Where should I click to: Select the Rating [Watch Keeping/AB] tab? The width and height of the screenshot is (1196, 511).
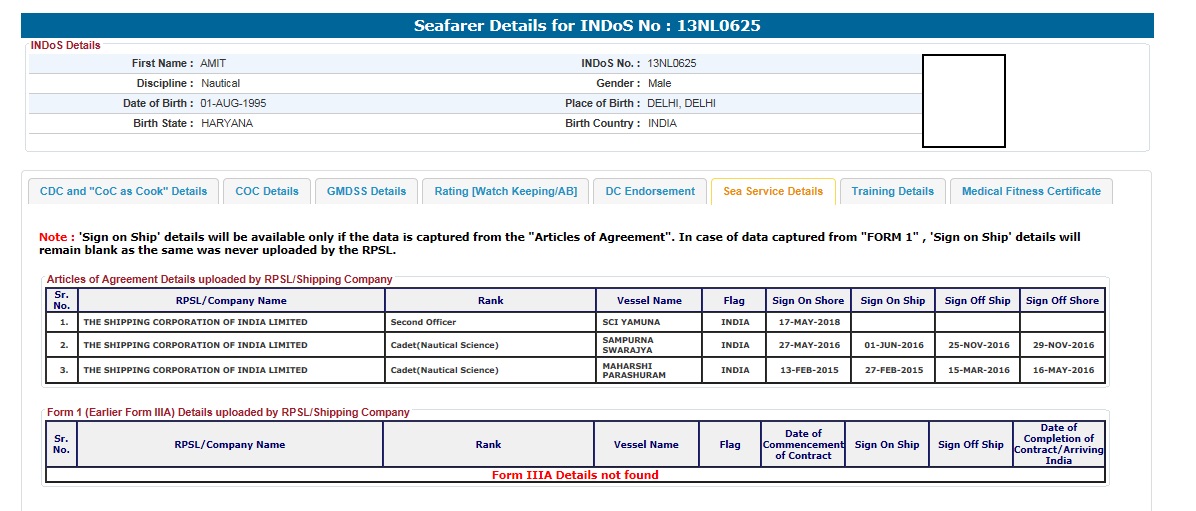pyautogui.click(x=505, y=191)
